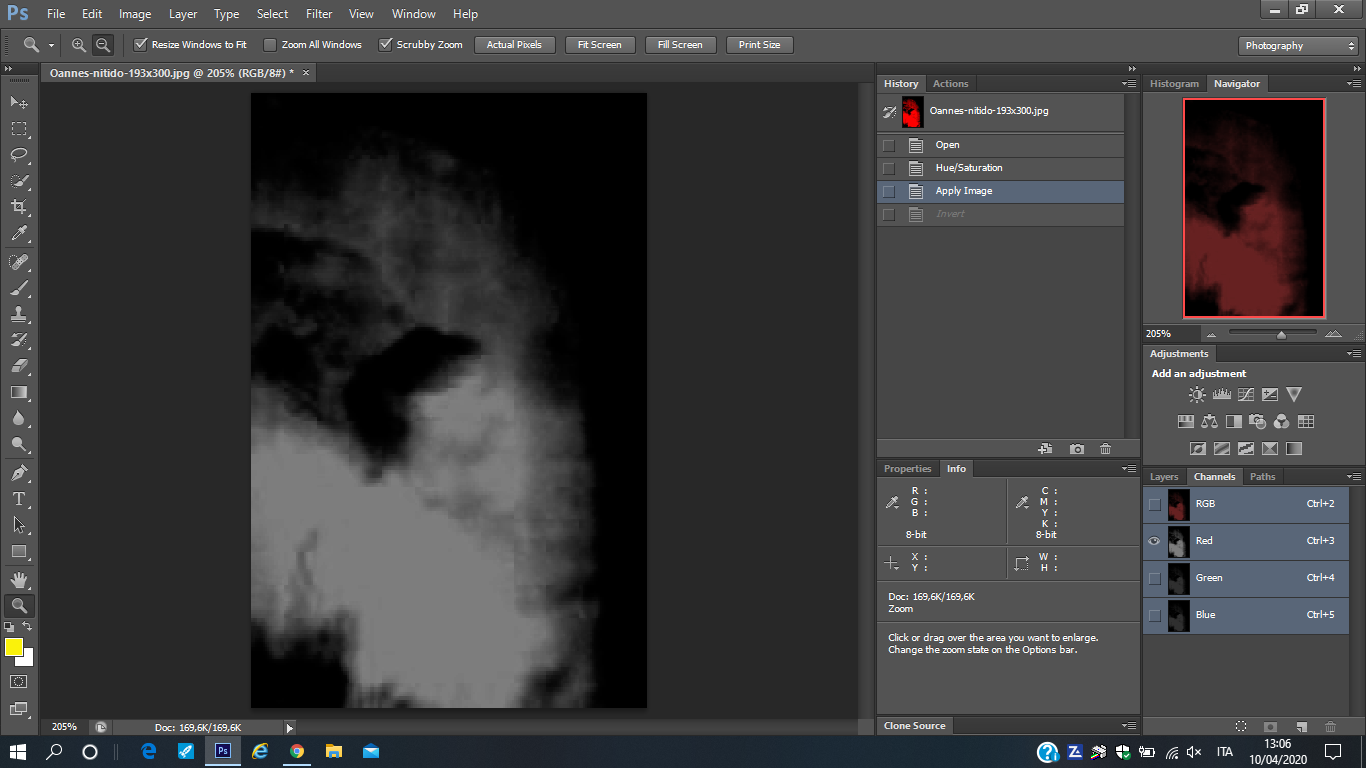1366x768 pixels.
Task: Select the Horizontal Type tool
Action: tap(19, 499)
